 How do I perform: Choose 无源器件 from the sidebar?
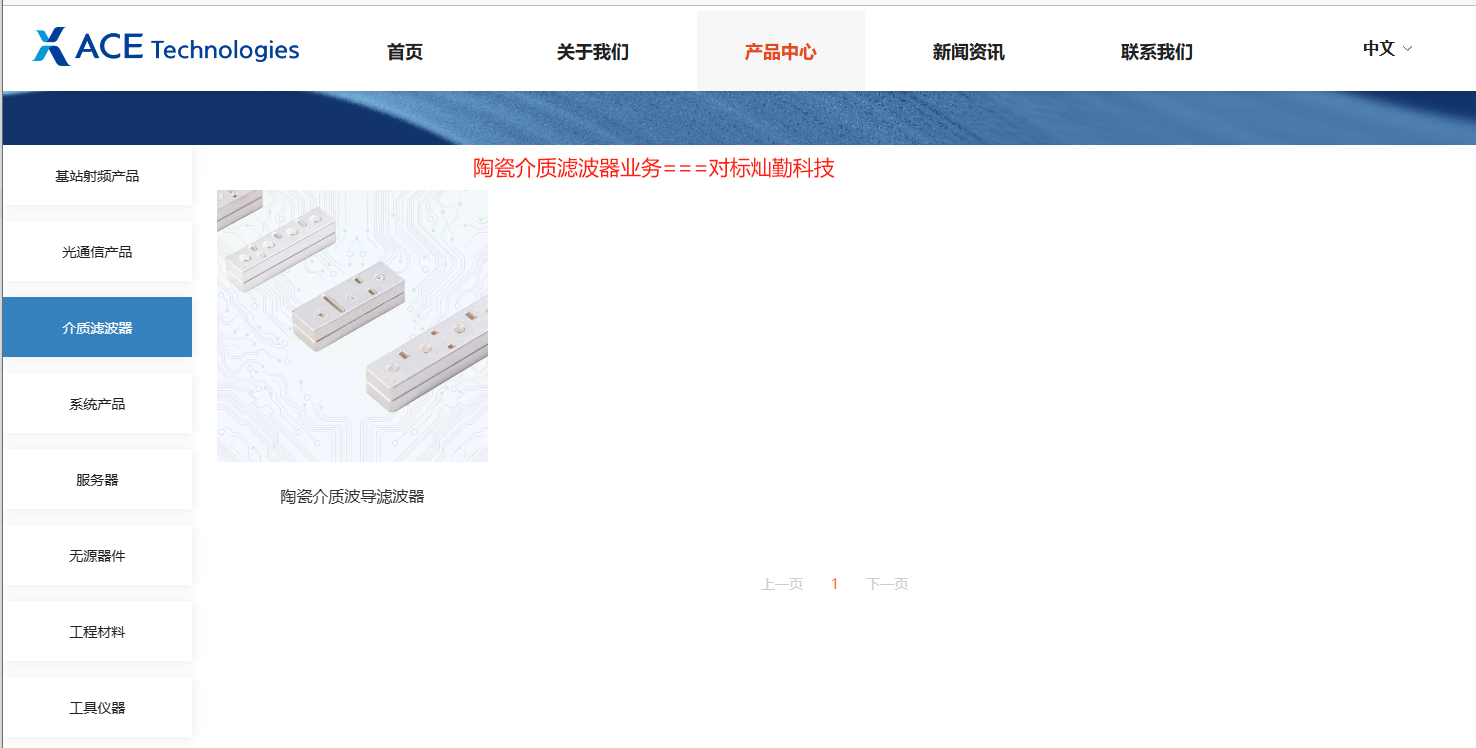tap(97, 556)
